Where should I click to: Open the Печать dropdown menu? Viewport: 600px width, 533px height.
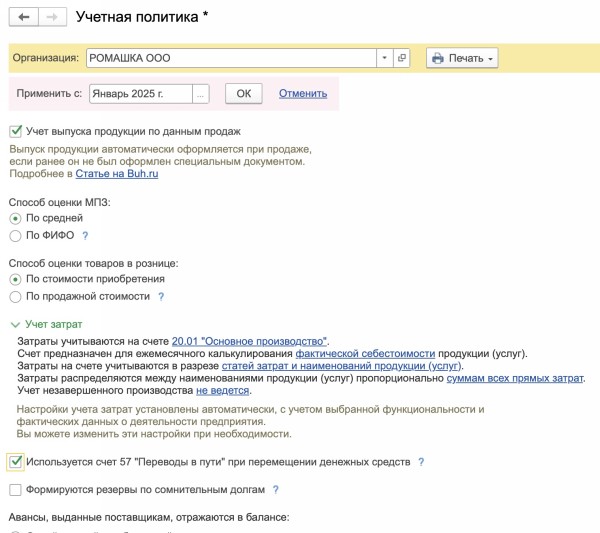pyautogui.click(x=462, y=59)
